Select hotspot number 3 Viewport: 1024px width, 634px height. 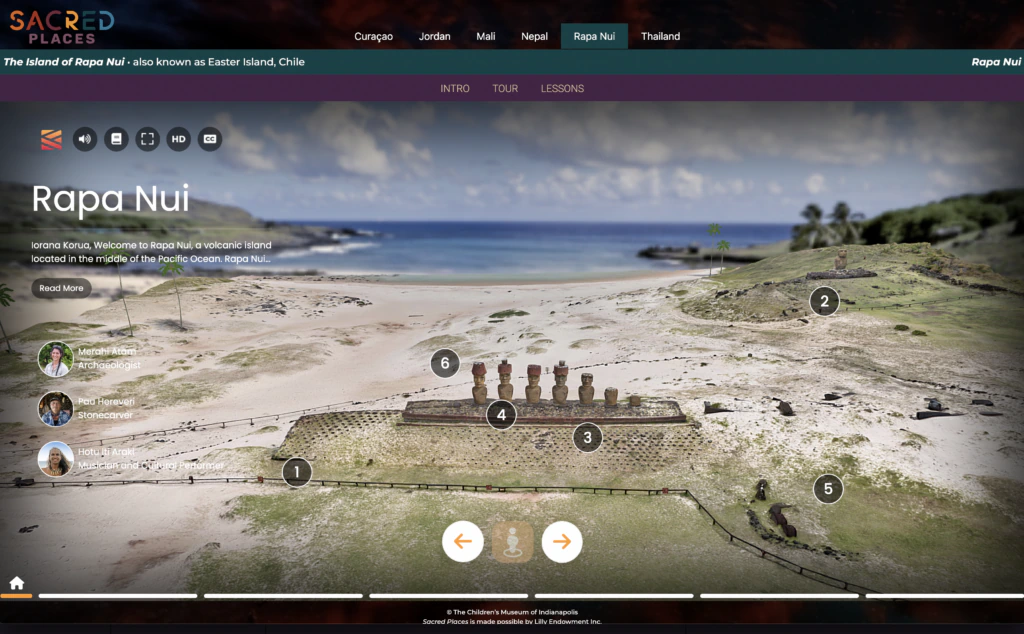tap(588, 437)
